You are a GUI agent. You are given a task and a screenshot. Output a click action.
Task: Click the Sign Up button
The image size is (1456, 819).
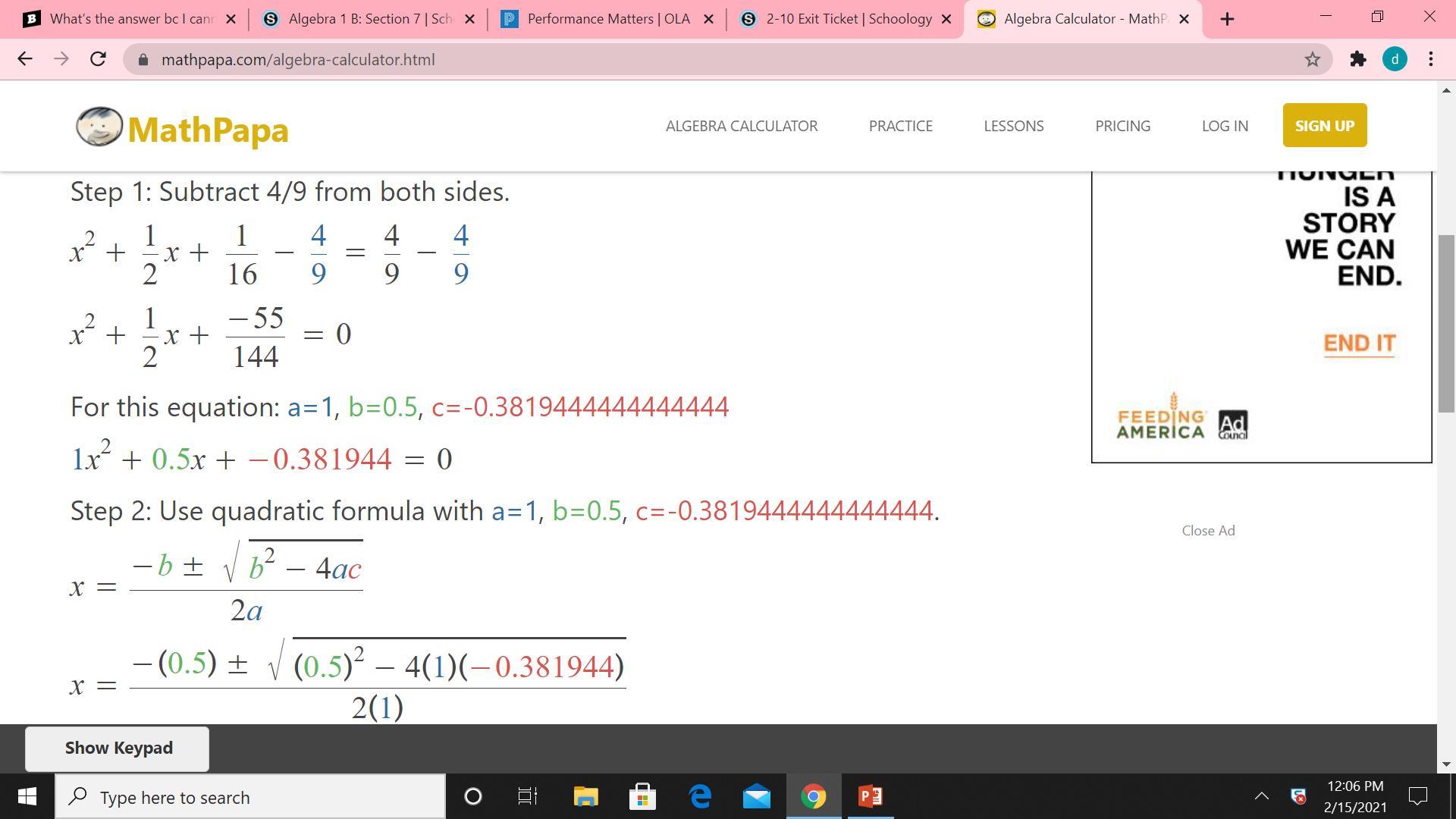1324,126
